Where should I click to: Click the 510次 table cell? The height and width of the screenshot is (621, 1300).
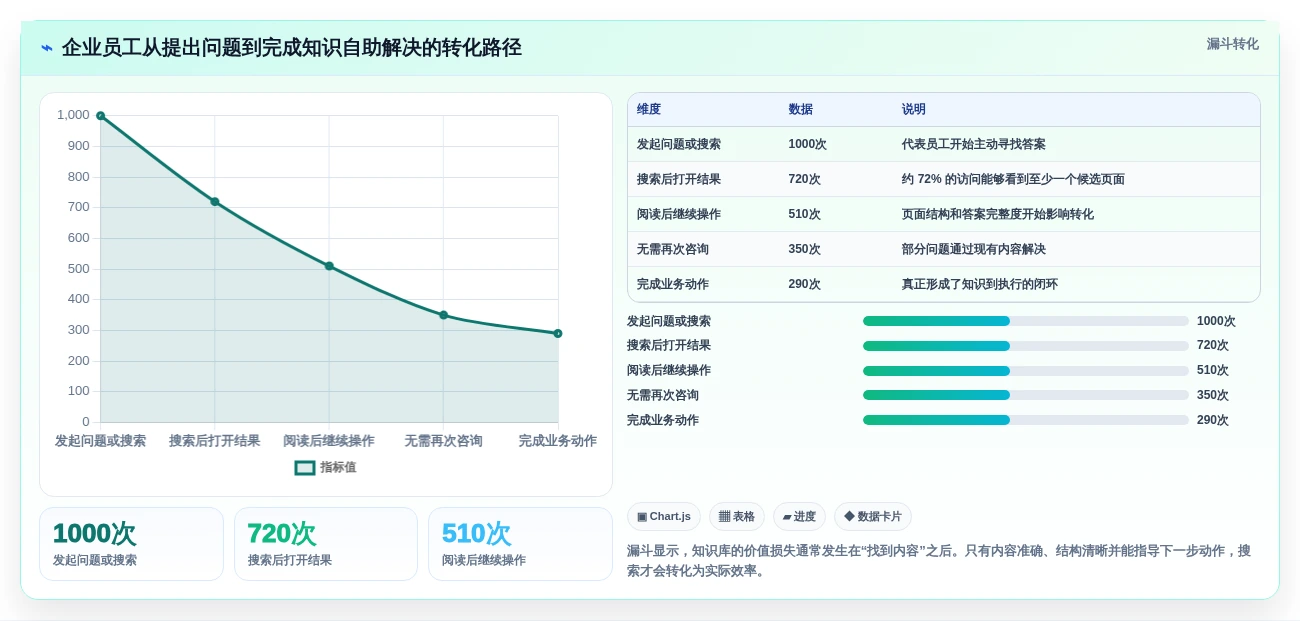805,214
